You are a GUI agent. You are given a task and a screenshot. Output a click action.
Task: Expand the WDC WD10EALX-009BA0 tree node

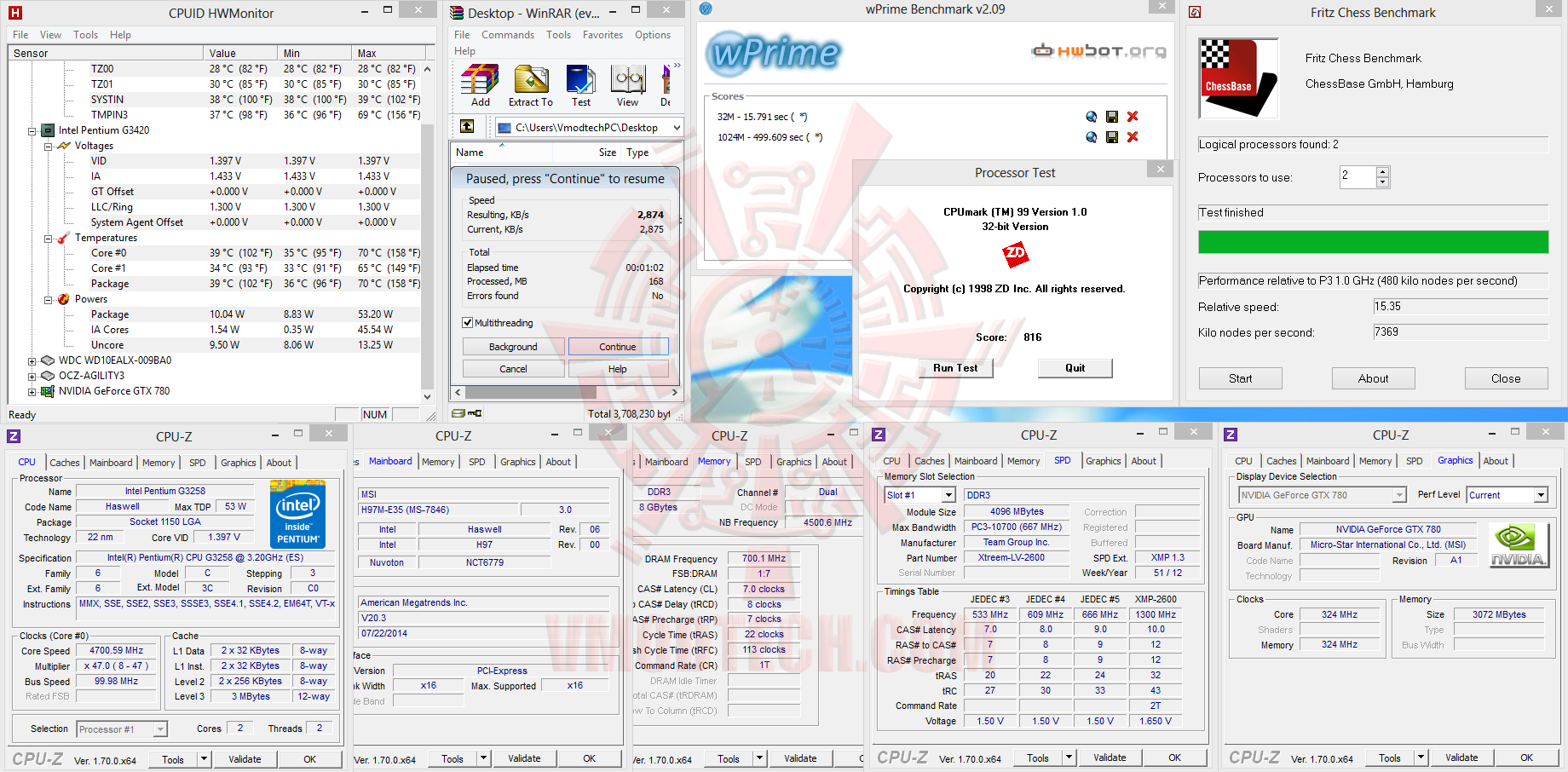pyautogui.click(x=32, y=361)
